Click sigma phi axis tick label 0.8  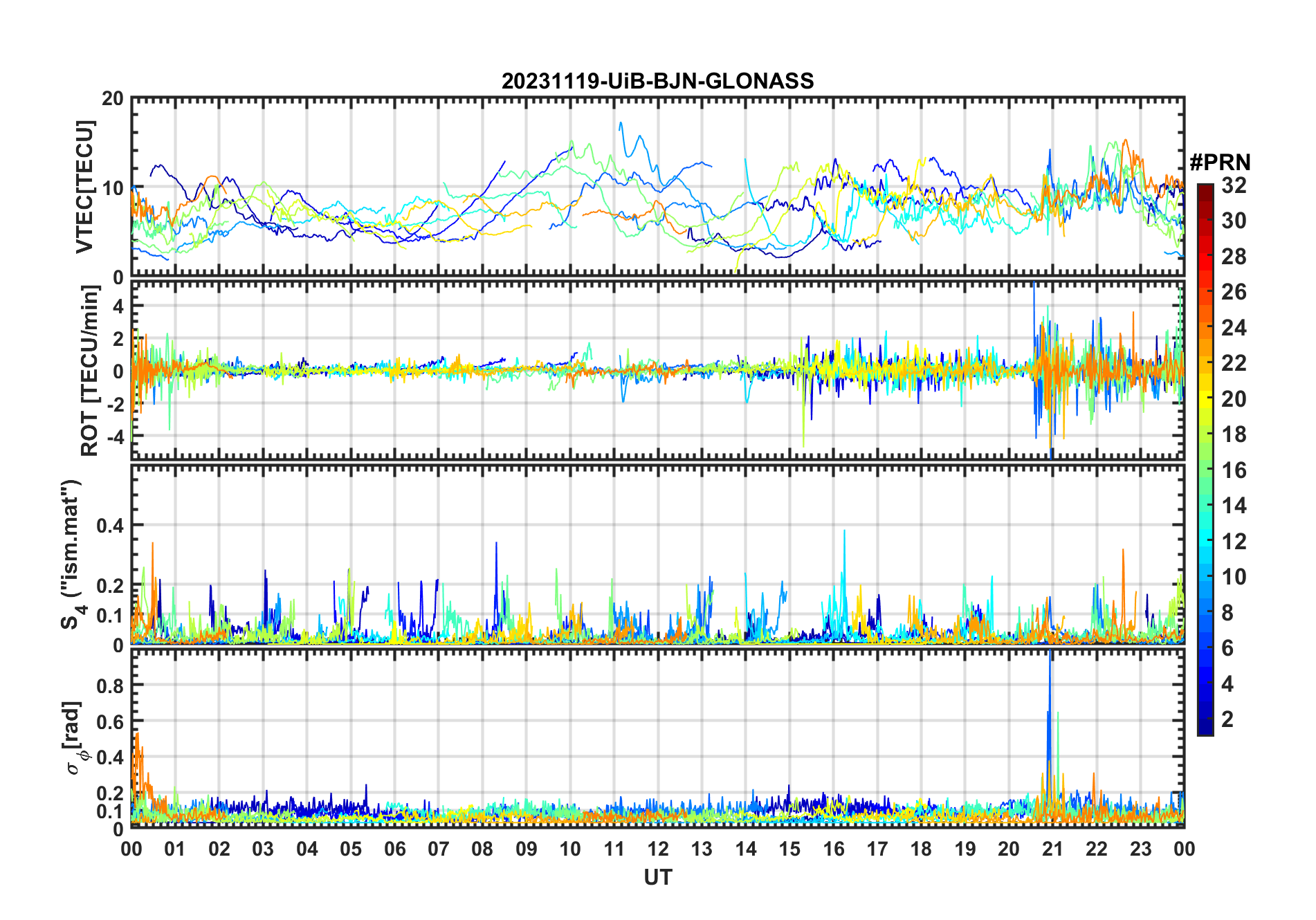tap(110, 686)
